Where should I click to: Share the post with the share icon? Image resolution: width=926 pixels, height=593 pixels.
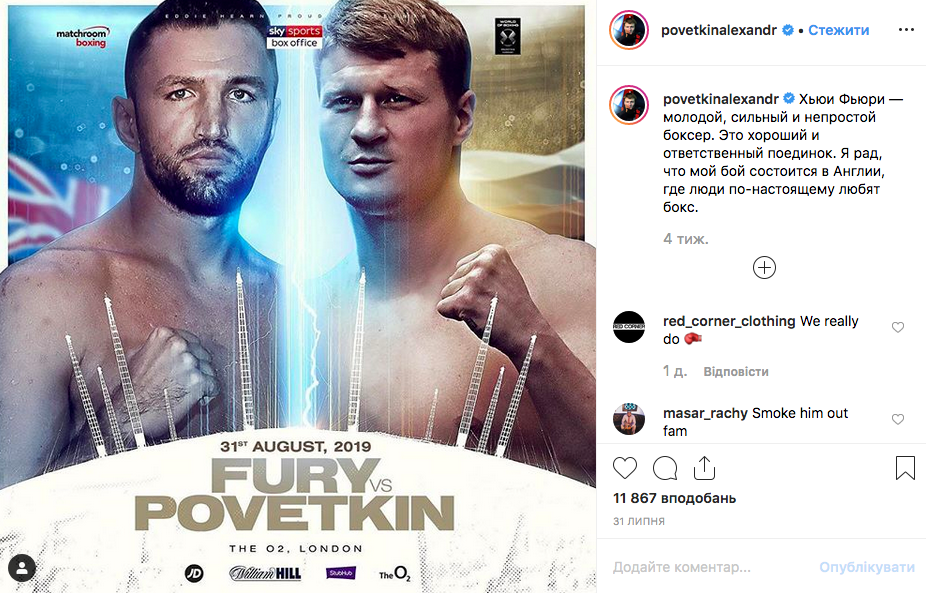[x=704, y=468]
